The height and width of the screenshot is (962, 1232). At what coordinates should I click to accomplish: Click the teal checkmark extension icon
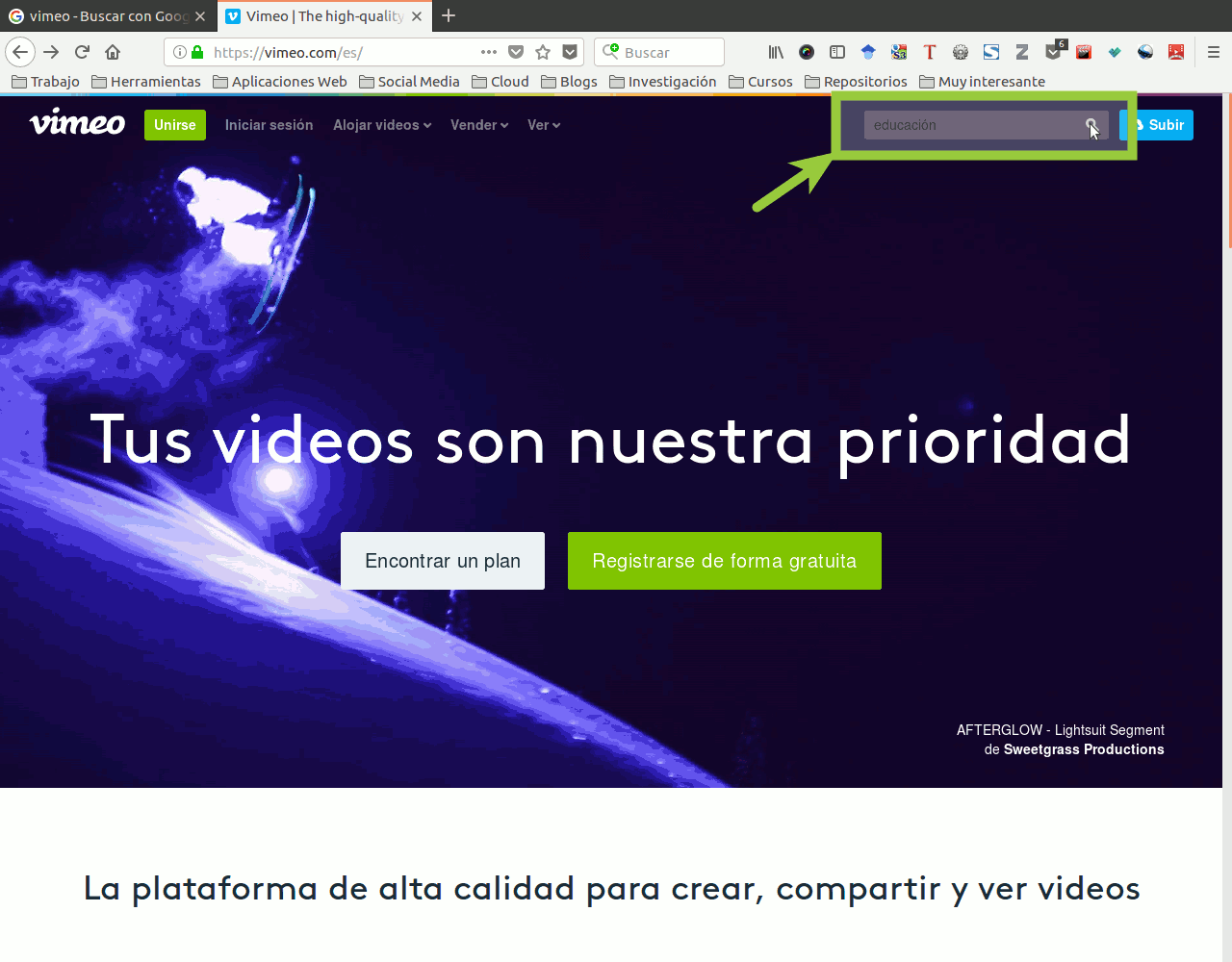(1115, 52)
